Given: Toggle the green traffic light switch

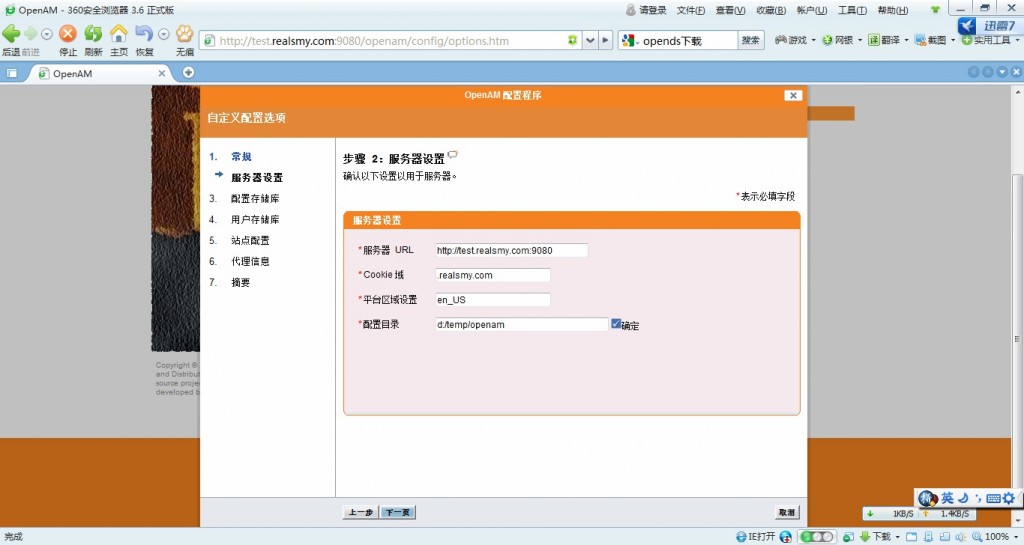Looking at the screenshot, I should point(816,537).
